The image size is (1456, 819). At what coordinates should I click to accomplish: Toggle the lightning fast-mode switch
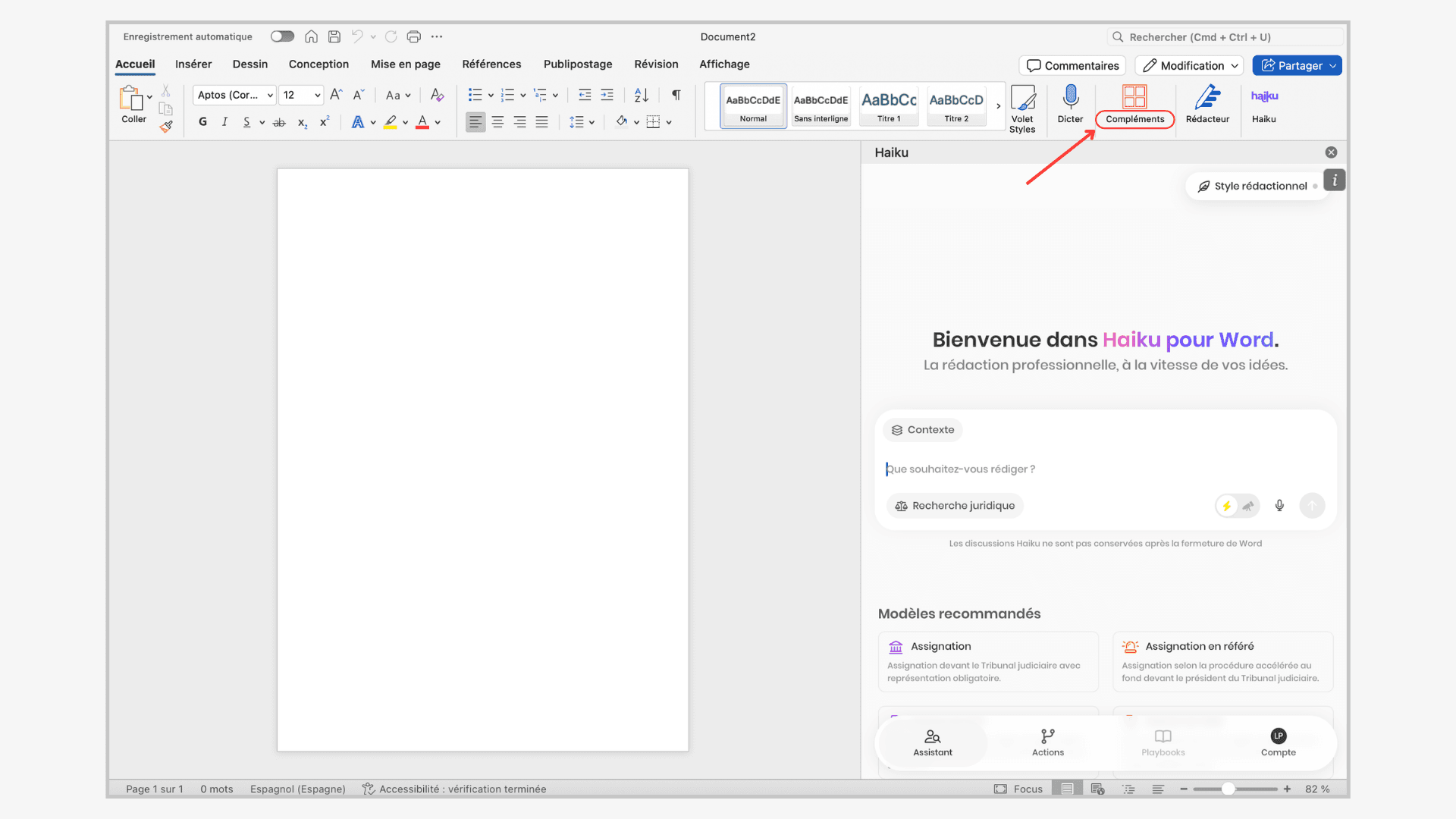[1237, 506]
